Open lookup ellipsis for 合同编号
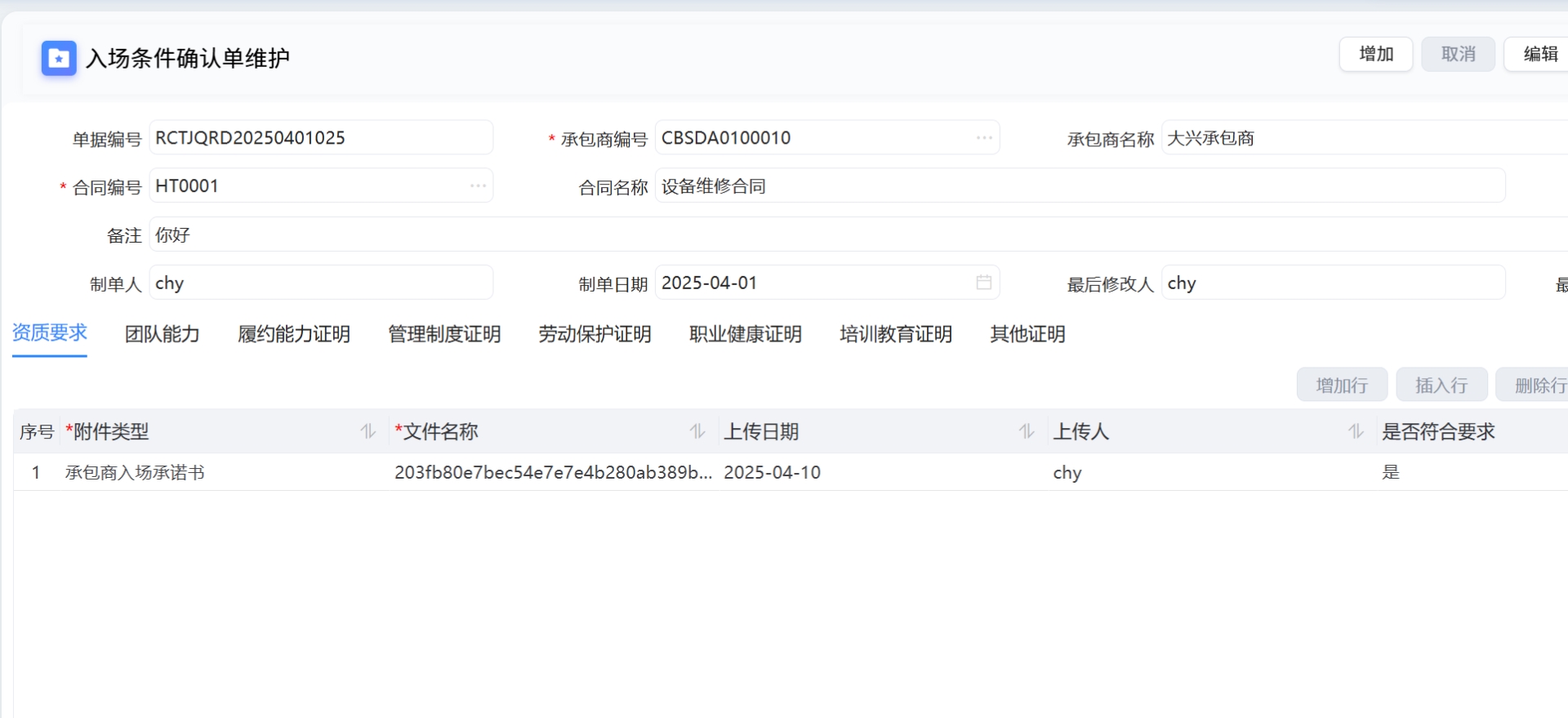 (x=478, y=186)
